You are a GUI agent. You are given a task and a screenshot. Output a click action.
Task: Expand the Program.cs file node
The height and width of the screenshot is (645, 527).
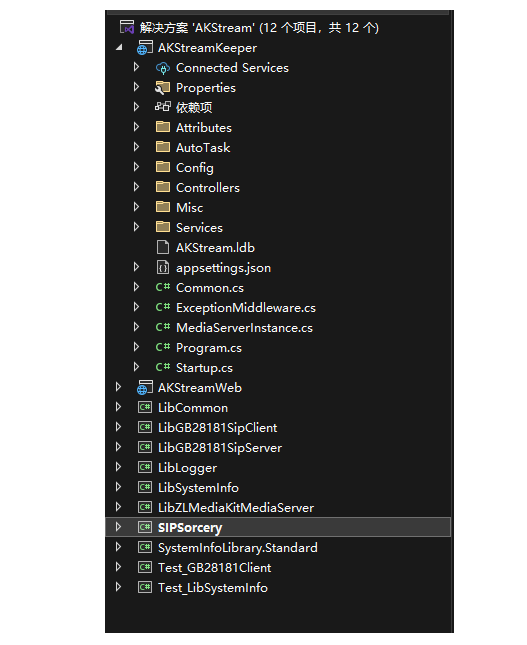click(137, 347)
